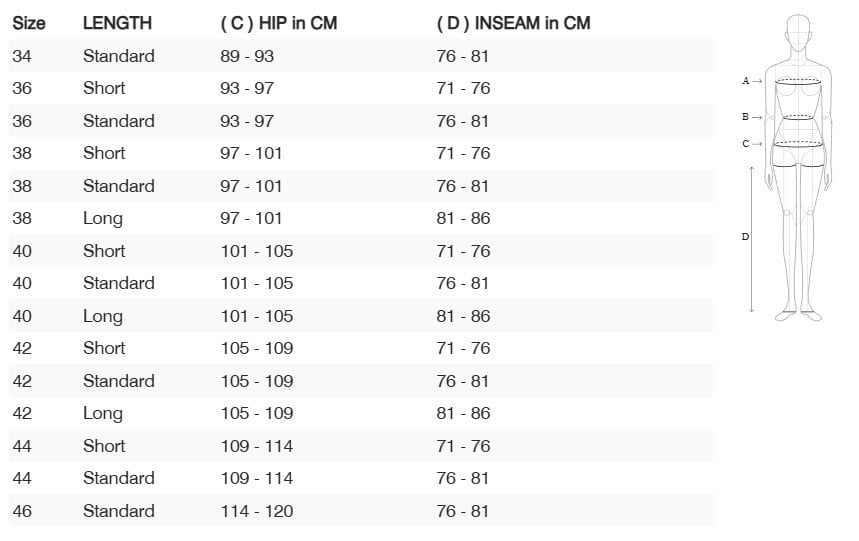The image size is (859, 541).
Task: Select the size 38 Long row
Action: (x=361, y=218)
